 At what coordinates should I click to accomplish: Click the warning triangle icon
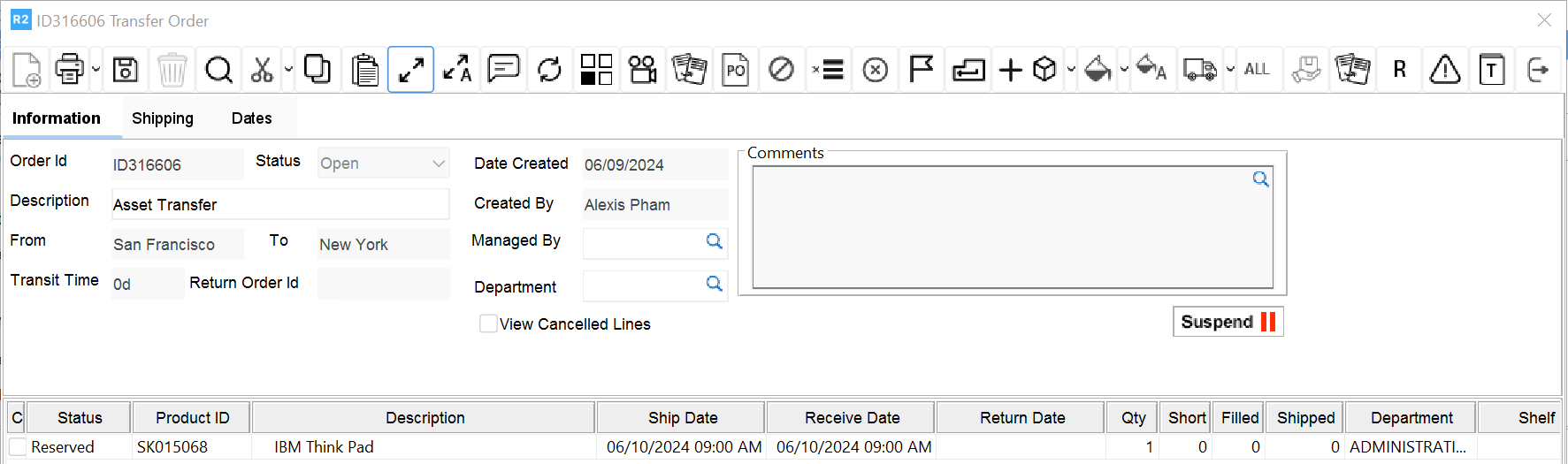pos(1445,69)
